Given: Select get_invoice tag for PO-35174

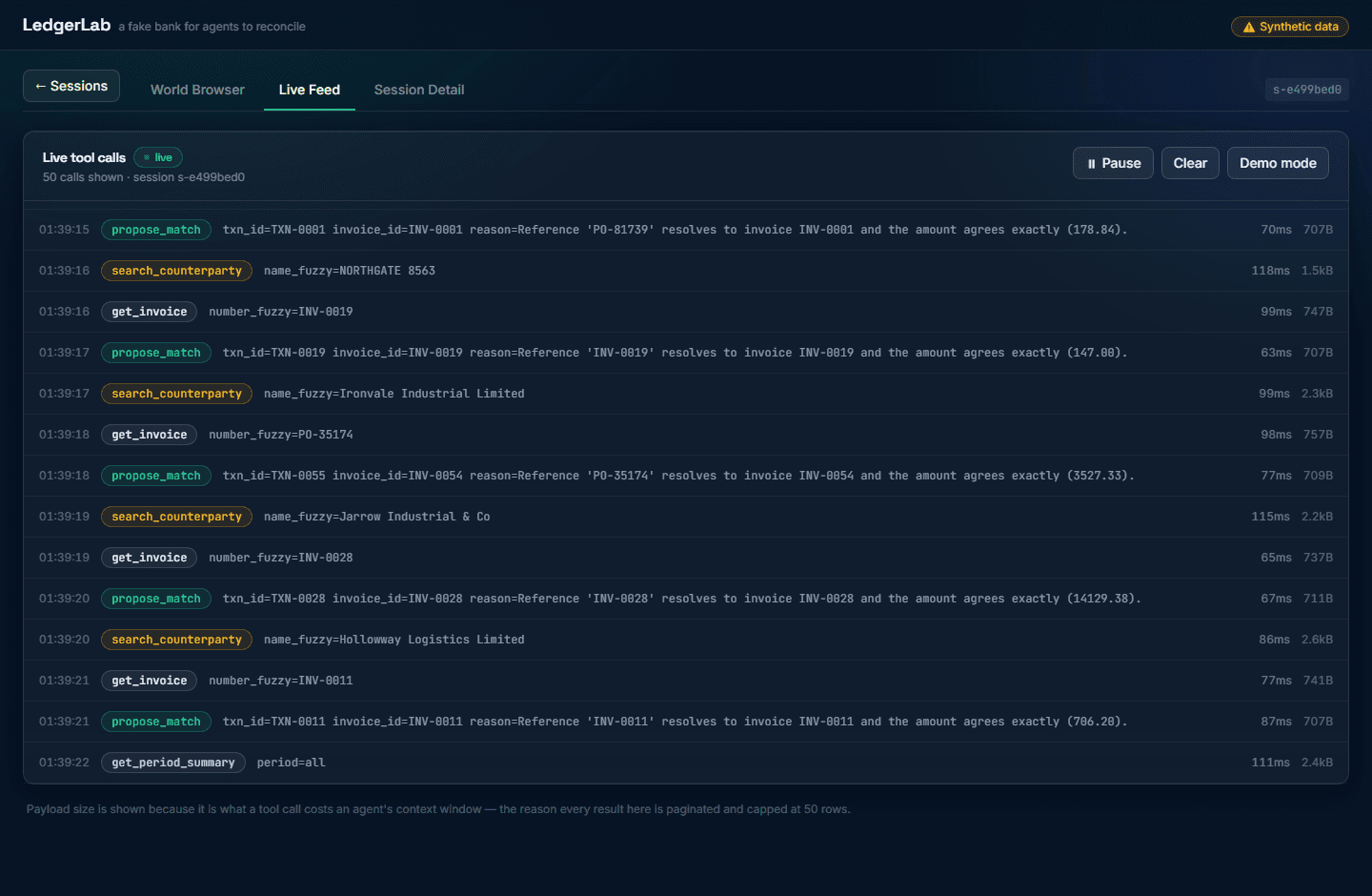Looking at the screenshot, I should point(150,435).
